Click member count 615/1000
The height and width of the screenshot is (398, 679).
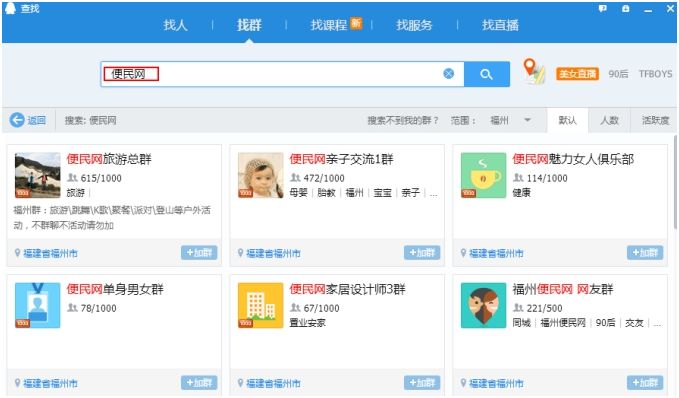(101, 178)
